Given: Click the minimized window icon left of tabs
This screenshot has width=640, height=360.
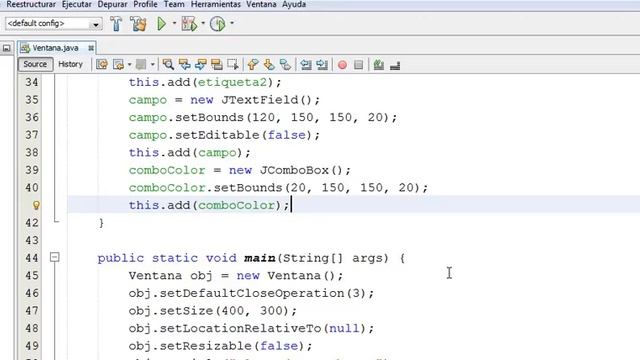Looking at the screenshot, I should pos(7,49).
